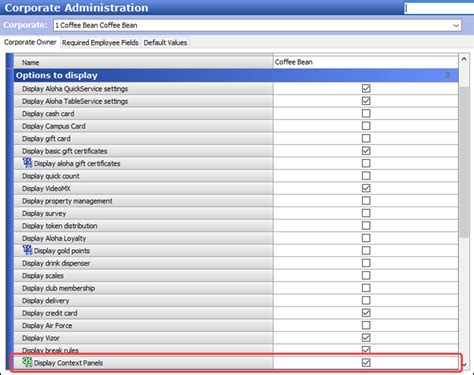Screen dimensions: 474x375
Task: Click the vertical scrollbar thumb
Action: click(x=464, y=162)
